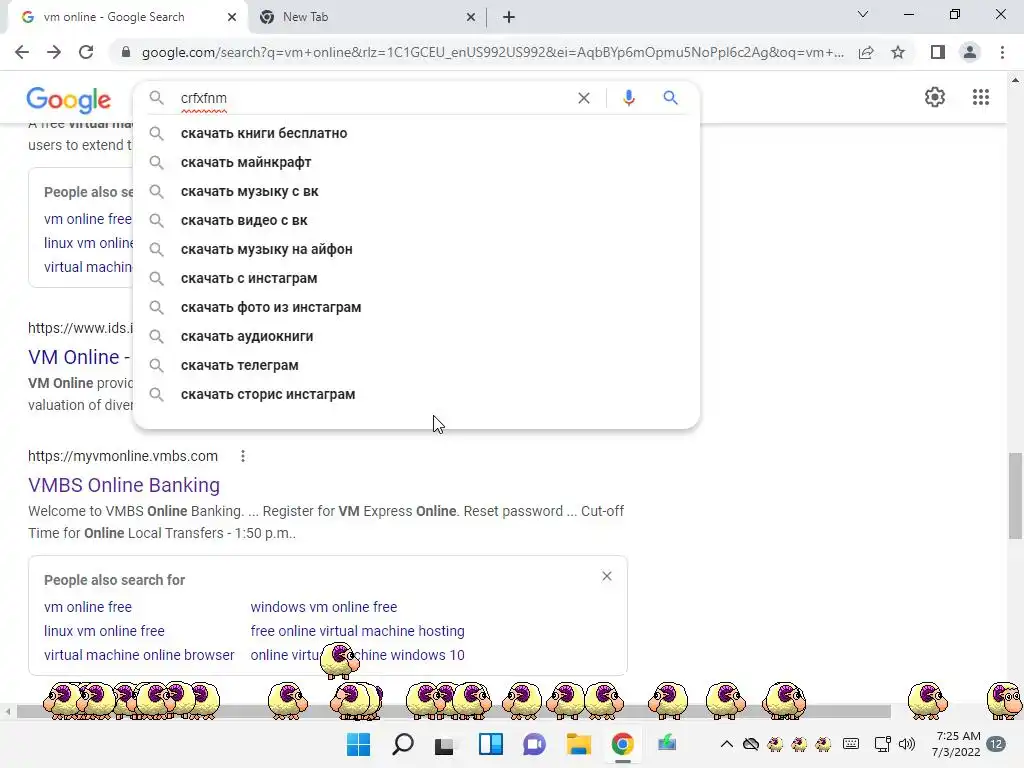Go back to previous page
The image size is (1024, 768).
tap(22, 52)
